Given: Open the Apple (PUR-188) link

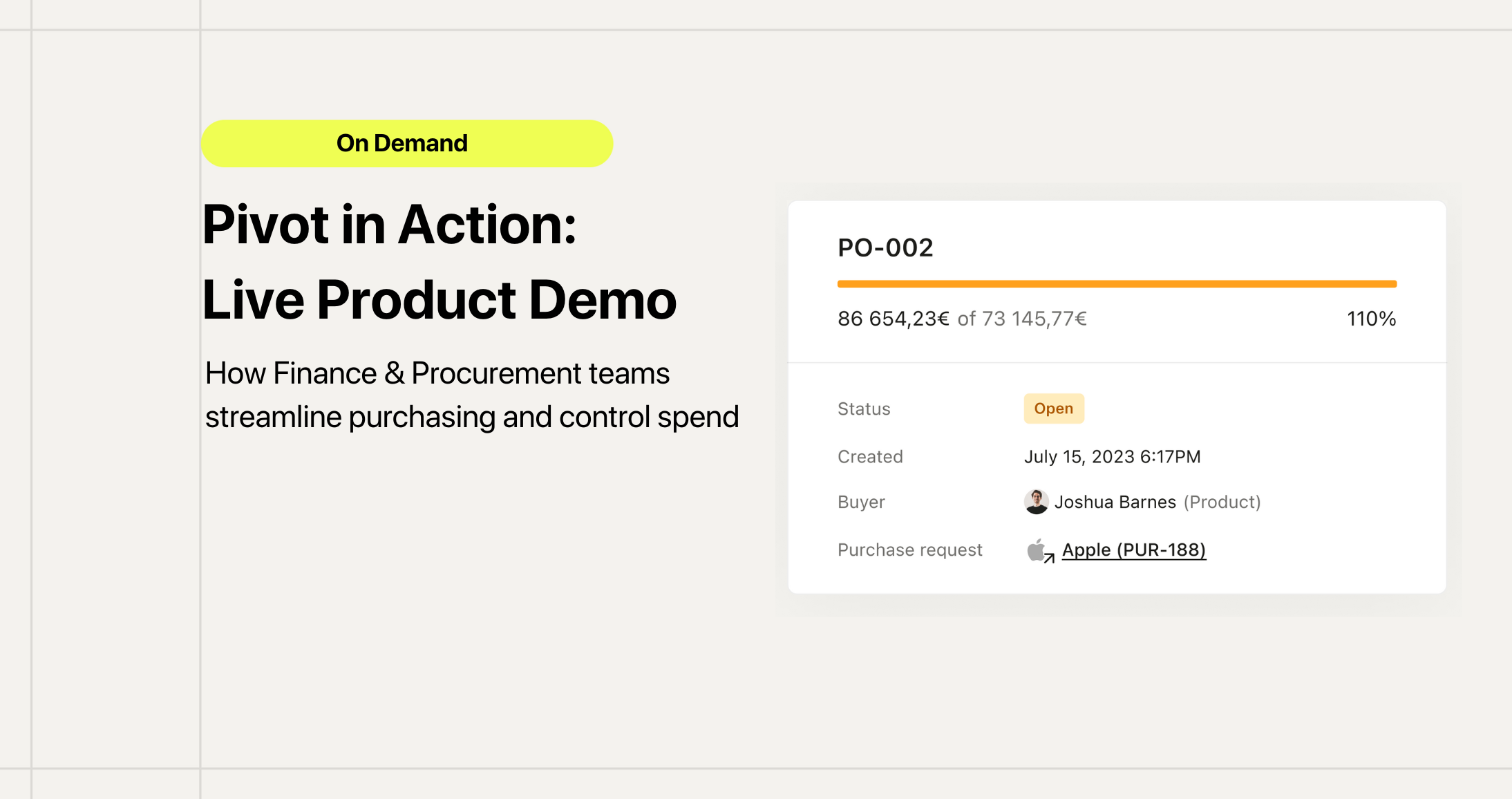Looking at the screenshot, I should [x=1133, y=550].
